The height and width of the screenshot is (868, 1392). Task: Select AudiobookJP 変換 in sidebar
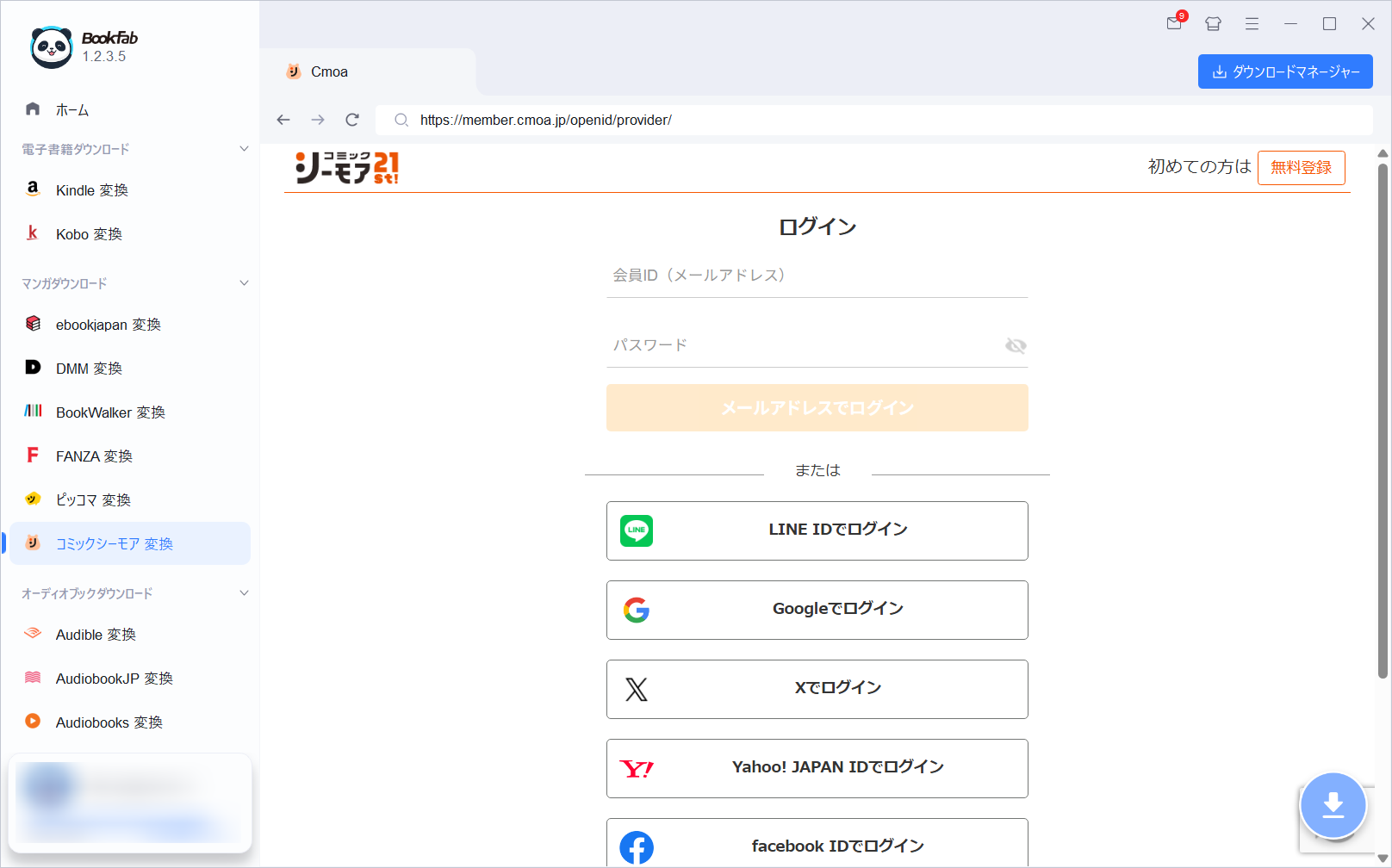pos(130,678)
